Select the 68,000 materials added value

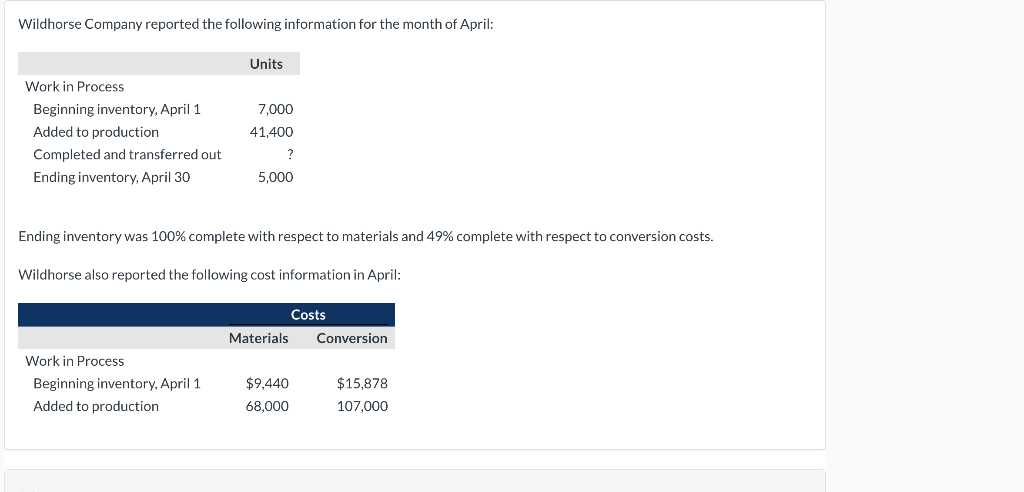click(x=267, y=406)
